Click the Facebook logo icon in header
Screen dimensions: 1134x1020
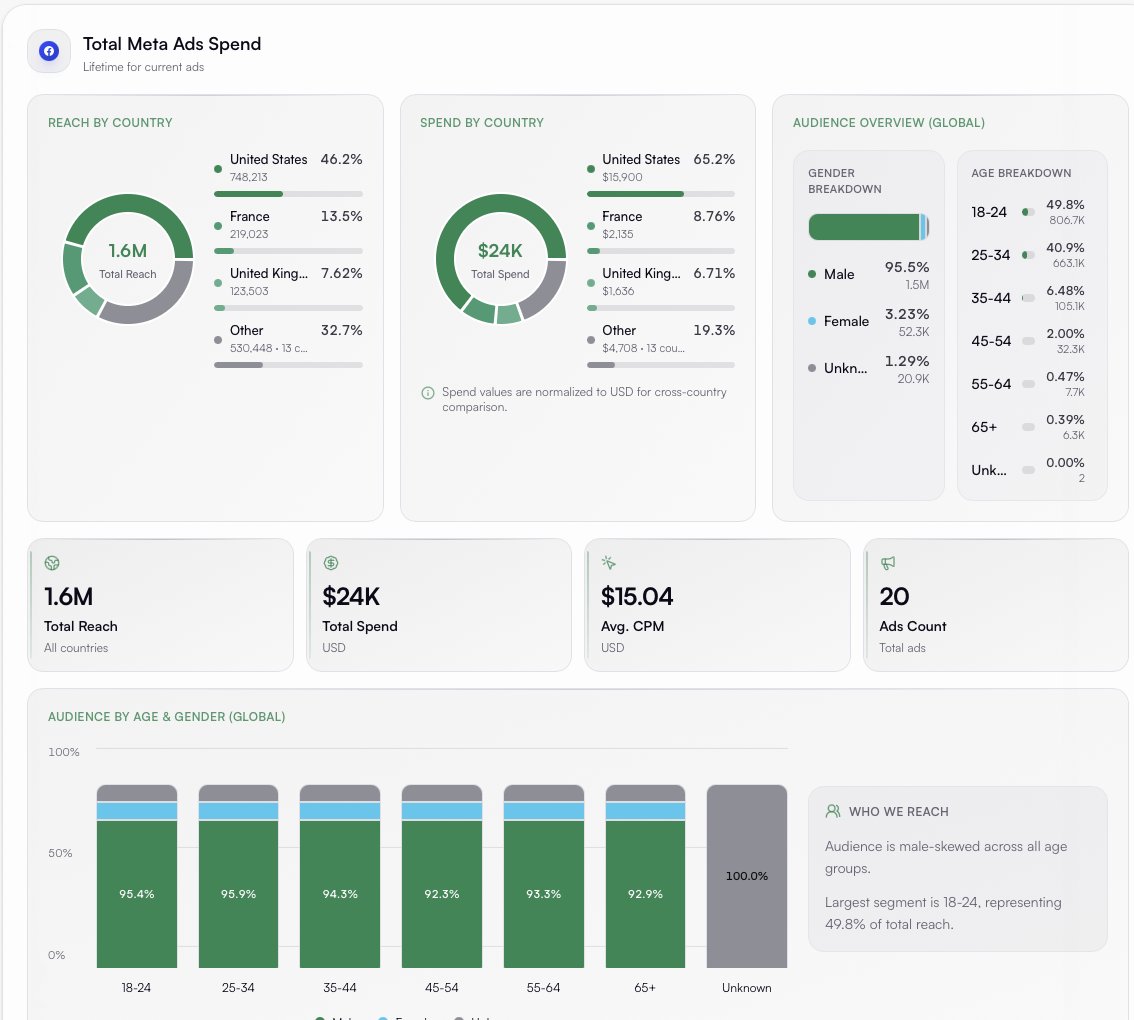point(49,51)
